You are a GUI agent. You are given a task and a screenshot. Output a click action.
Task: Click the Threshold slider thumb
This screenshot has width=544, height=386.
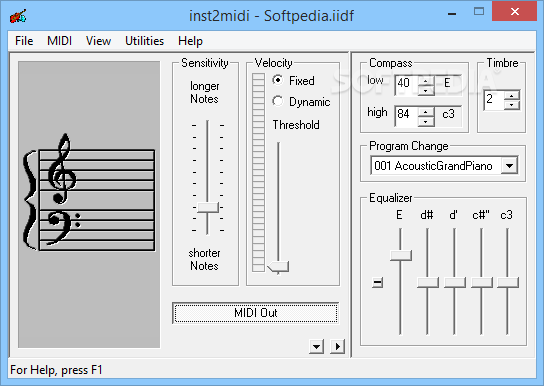pyautogui.click(x=278, y=267)
